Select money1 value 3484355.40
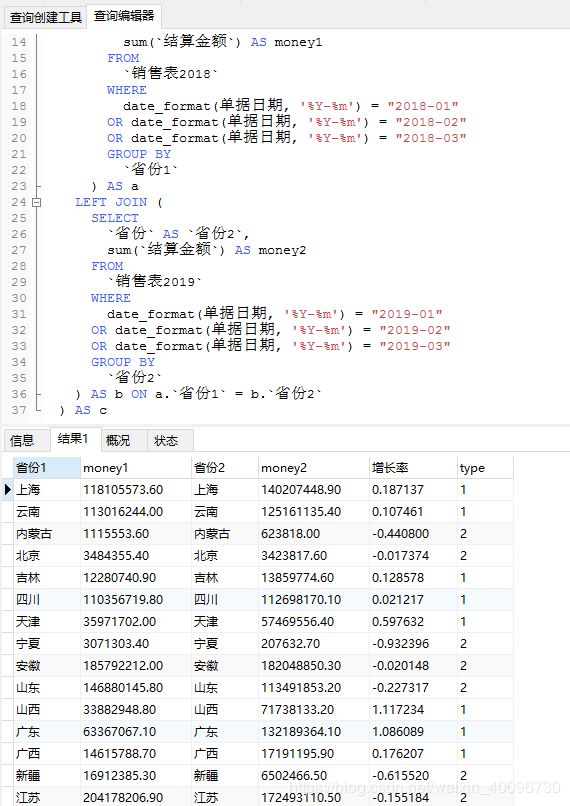This screenshot has height=806, width=570. 136,556
